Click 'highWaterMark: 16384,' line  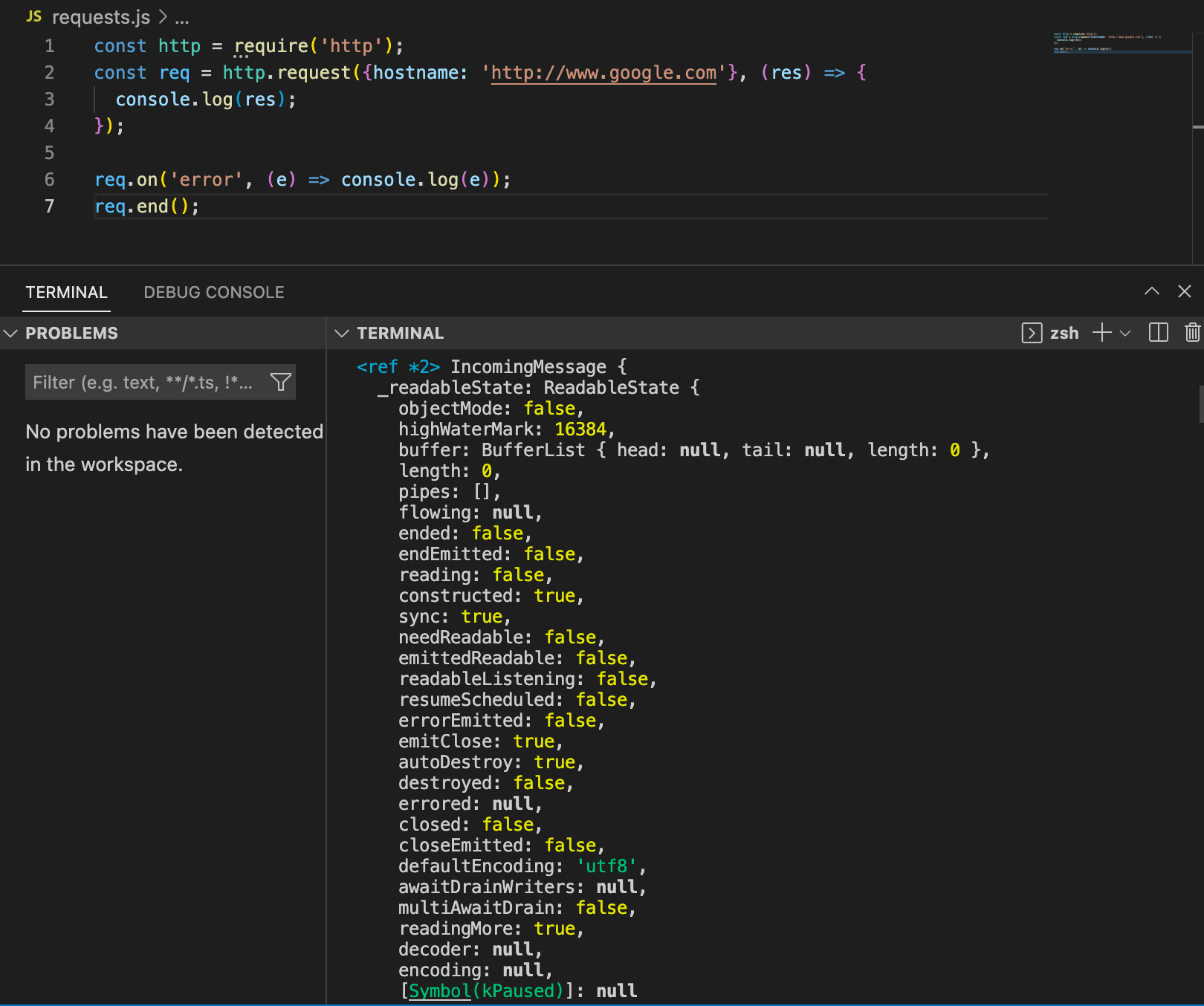click(x=507, y=429)
